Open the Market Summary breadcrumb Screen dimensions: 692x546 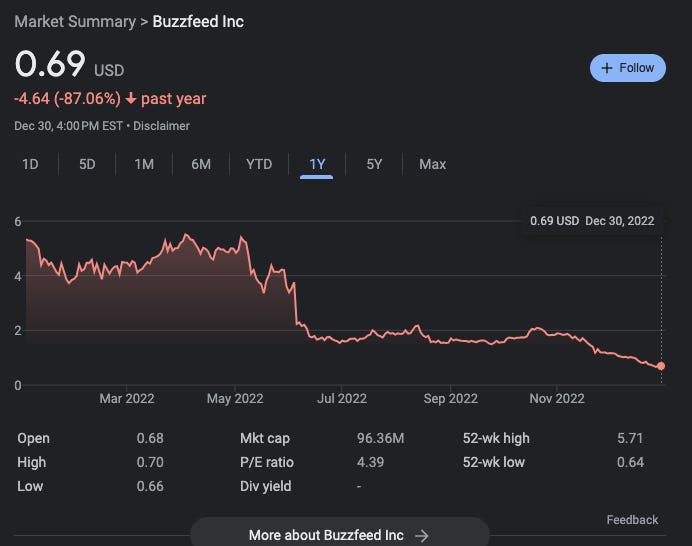pos(75,22)
